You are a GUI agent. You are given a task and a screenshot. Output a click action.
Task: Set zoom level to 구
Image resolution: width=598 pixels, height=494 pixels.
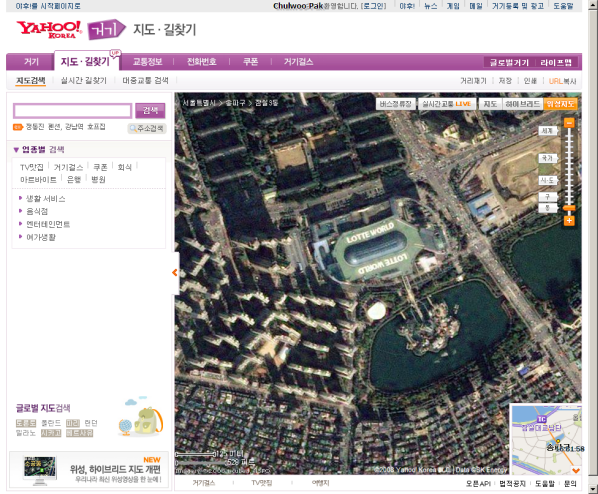coord(548,197)
